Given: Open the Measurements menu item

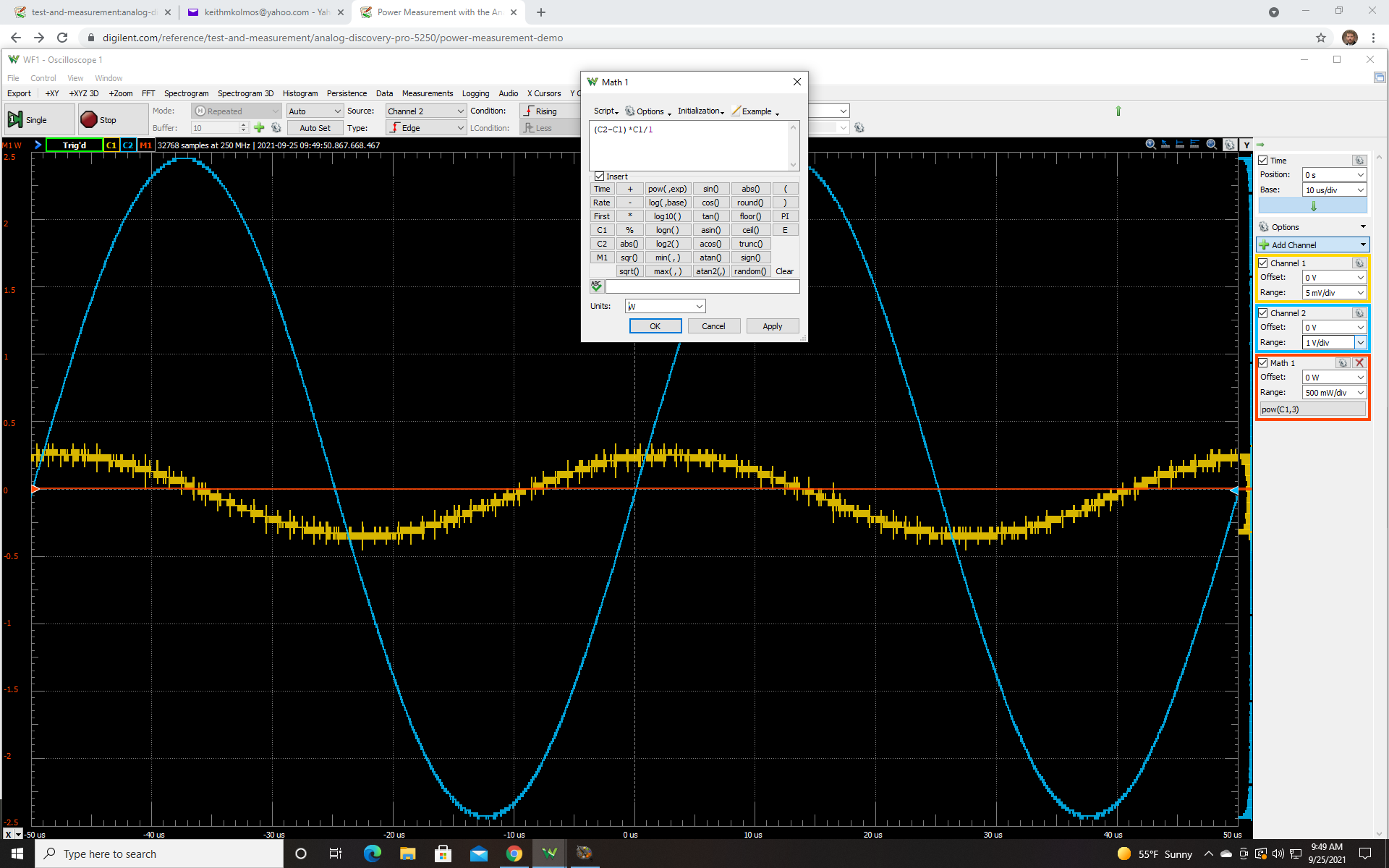Looking at the screenshot, I should click(x=427, y=93).
